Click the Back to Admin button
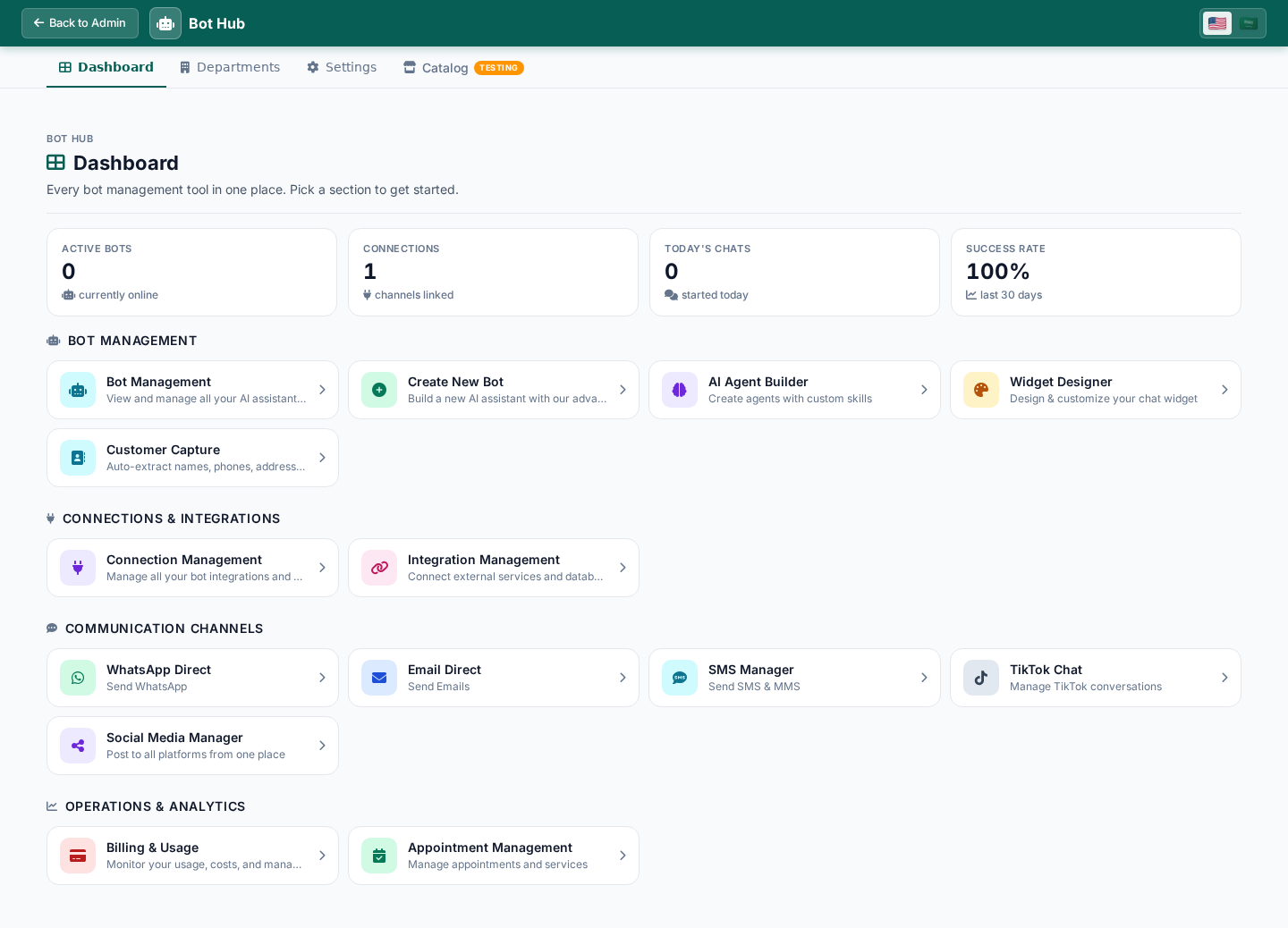Viewport: 1288px width, 928px height. [x=80, y=23]
